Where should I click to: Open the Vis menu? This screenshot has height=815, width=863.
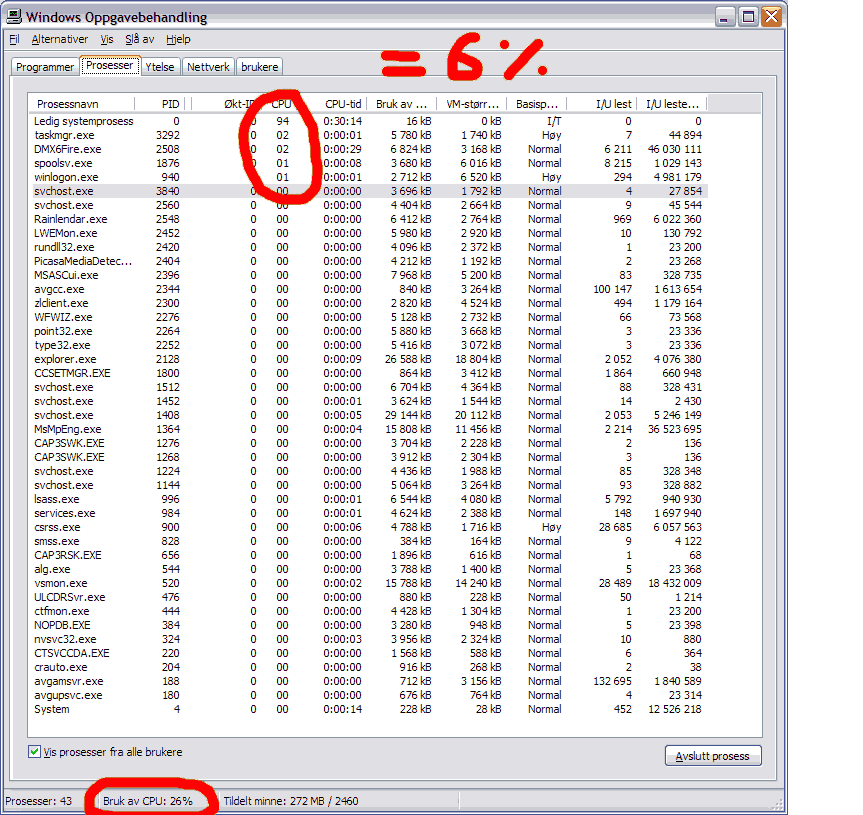(x=107, y=39)
